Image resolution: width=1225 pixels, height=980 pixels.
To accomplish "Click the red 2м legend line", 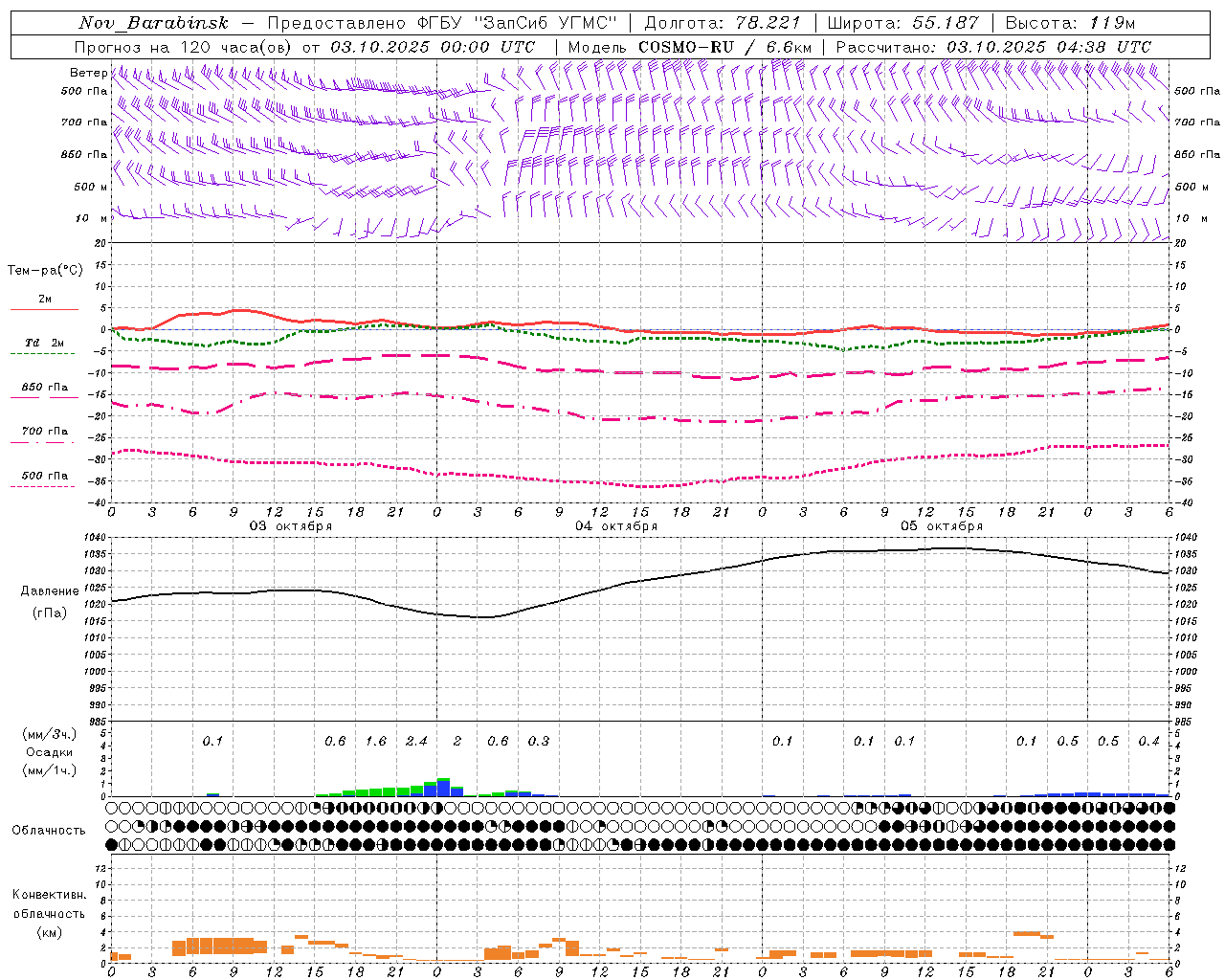I will click(x=44, y=309).
